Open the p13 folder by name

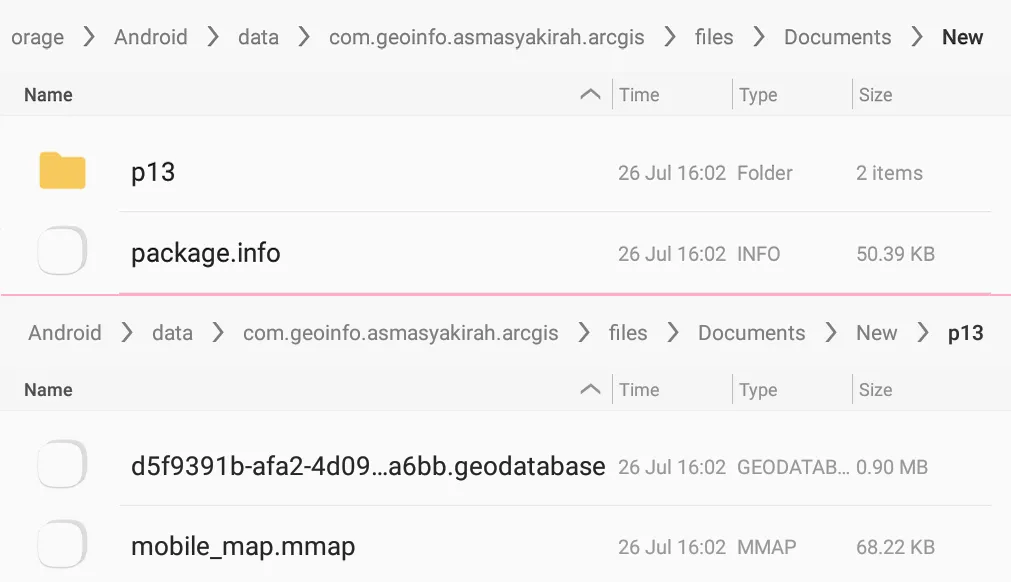click(153, 173)
